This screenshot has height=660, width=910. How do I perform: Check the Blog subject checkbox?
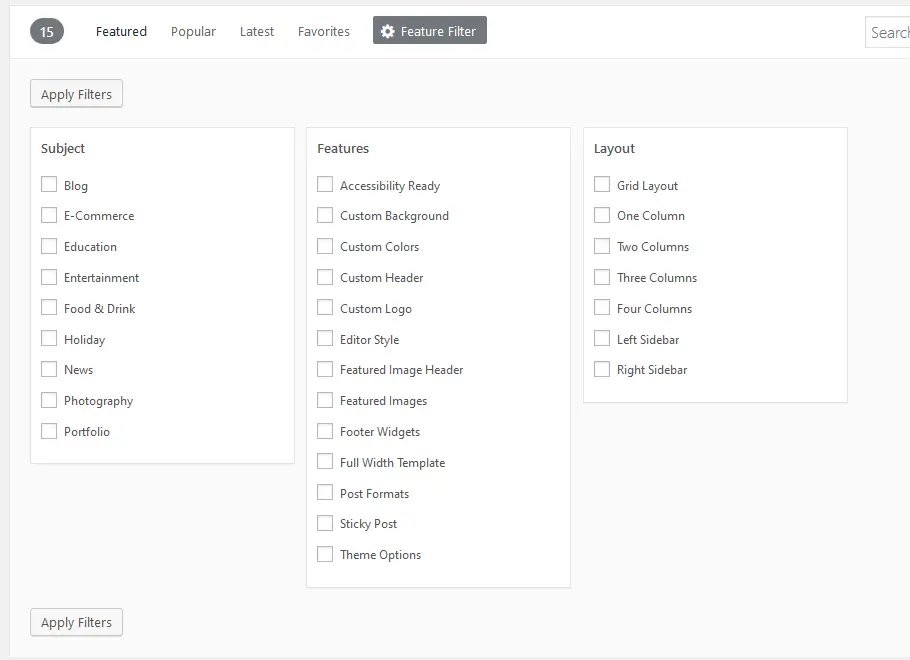[49, 185]
